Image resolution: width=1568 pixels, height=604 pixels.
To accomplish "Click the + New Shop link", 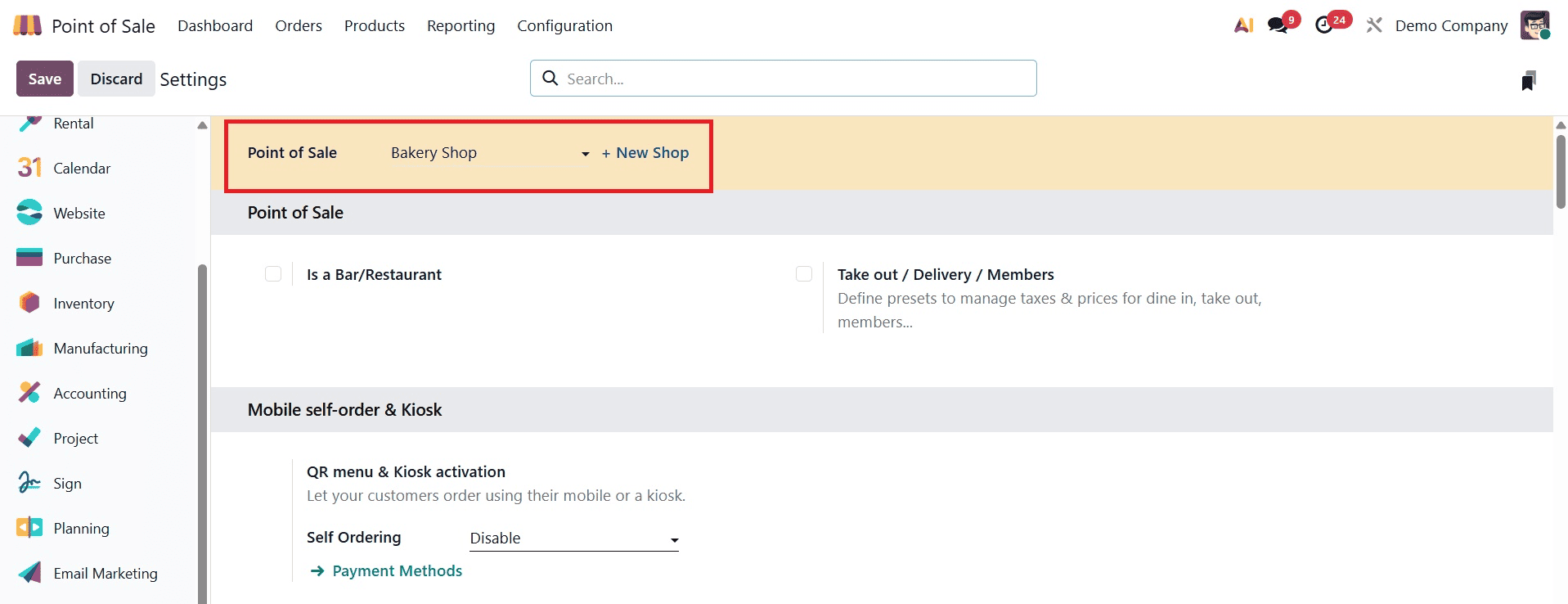I will pyautogui.click(x=645, y=153).
